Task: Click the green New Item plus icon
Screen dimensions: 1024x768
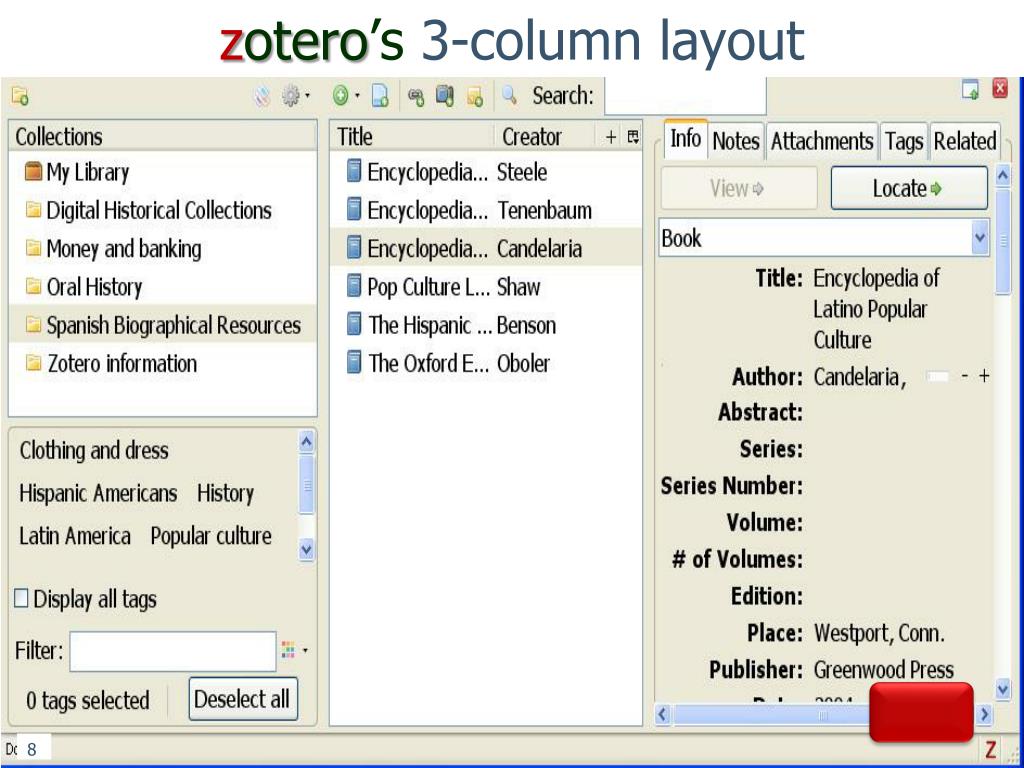Action: [x=340, y=97]
